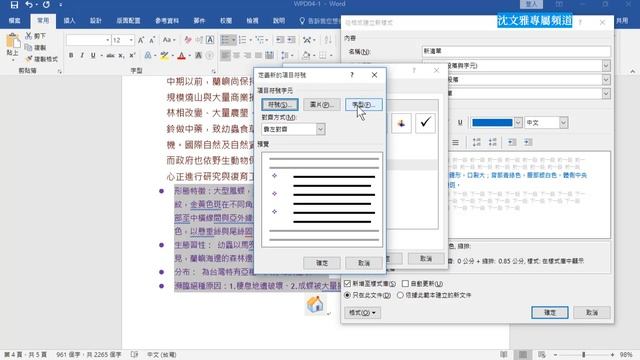Click the Decrease Indent icon in ribbon
This screenshot has height=360, width=640.
280,40
